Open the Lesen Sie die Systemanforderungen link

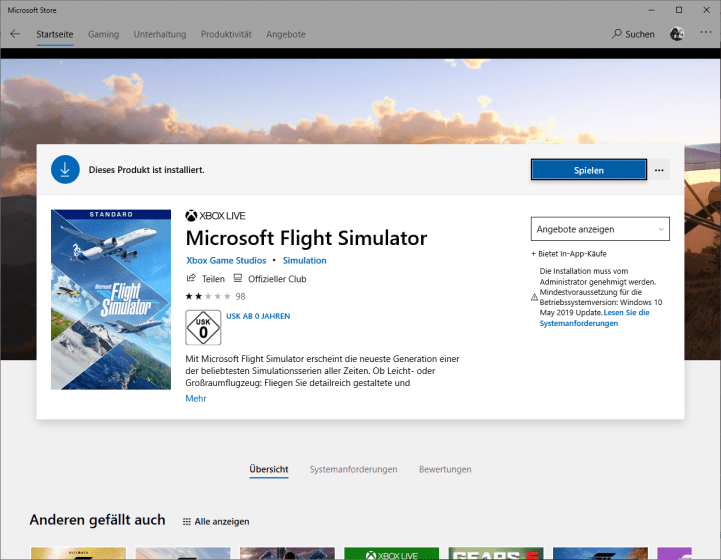[595, 318]
